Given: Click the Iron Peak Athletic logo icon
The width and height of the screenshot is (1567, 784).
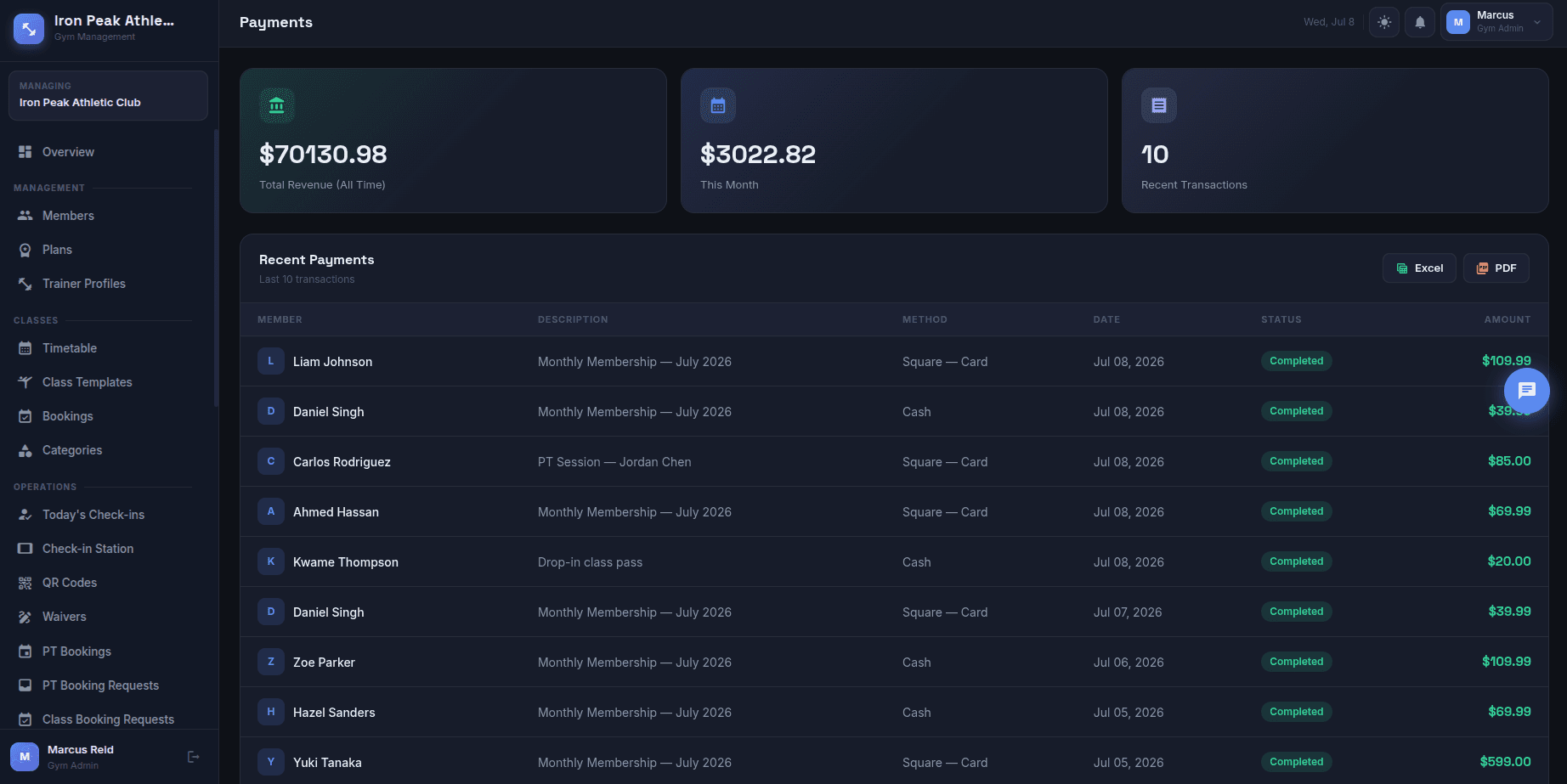Looking at the screenshot, I should [x=29, y=29].
